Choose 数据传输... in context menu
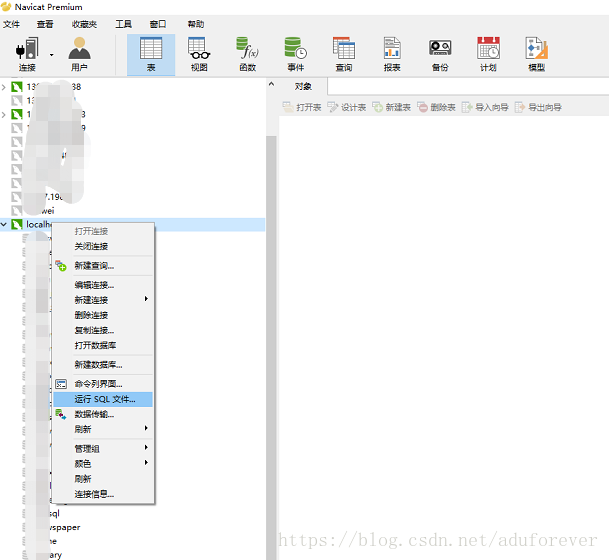This screenshot has height=560, width=609. point(103,414)
